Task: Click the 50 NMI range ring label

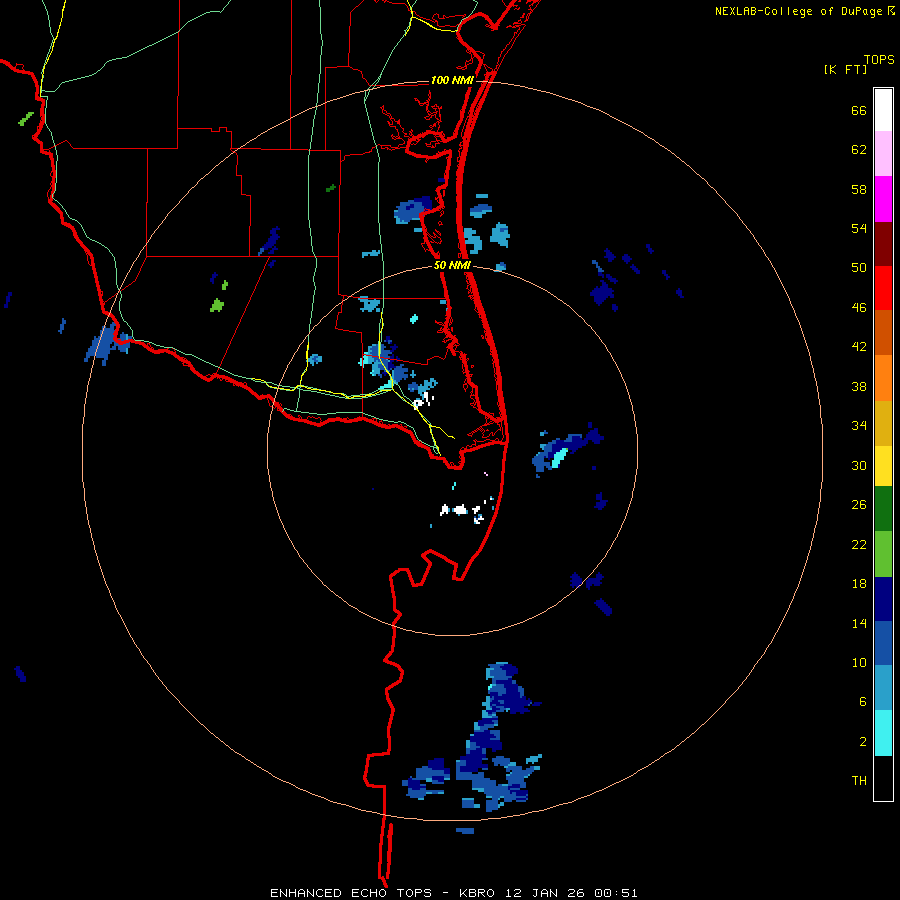Action: [x=452, y=265]
